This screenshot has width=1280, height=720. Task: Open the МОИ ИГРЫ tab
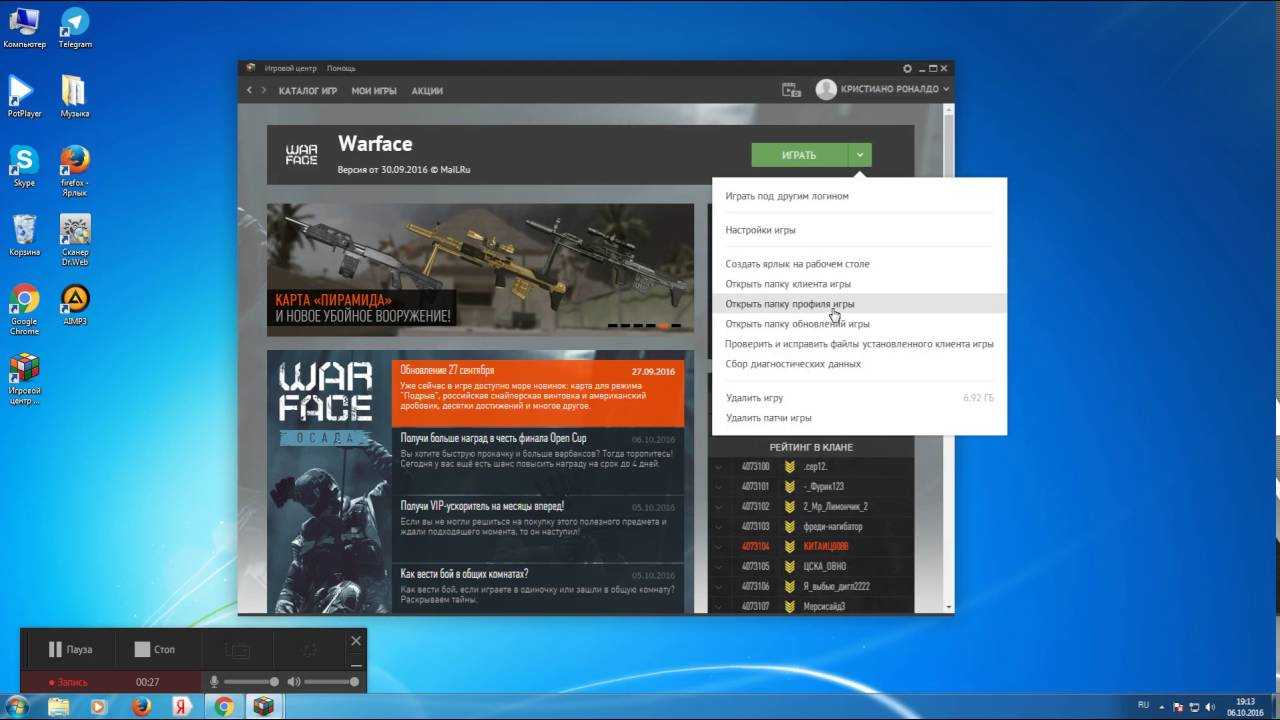tap(374, 91)
